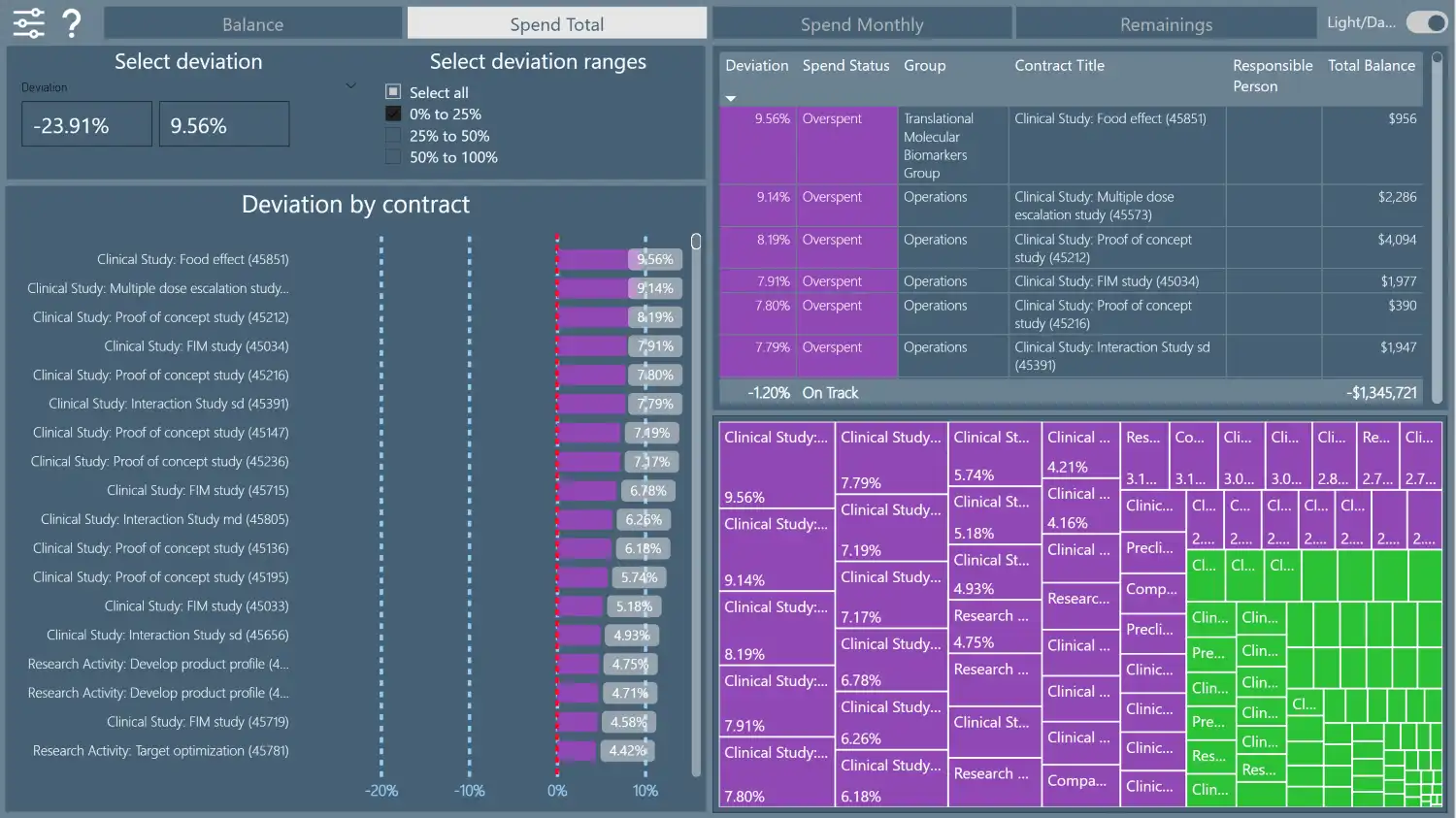Toggle the Light/Dark mode switch

[1426, 22]
